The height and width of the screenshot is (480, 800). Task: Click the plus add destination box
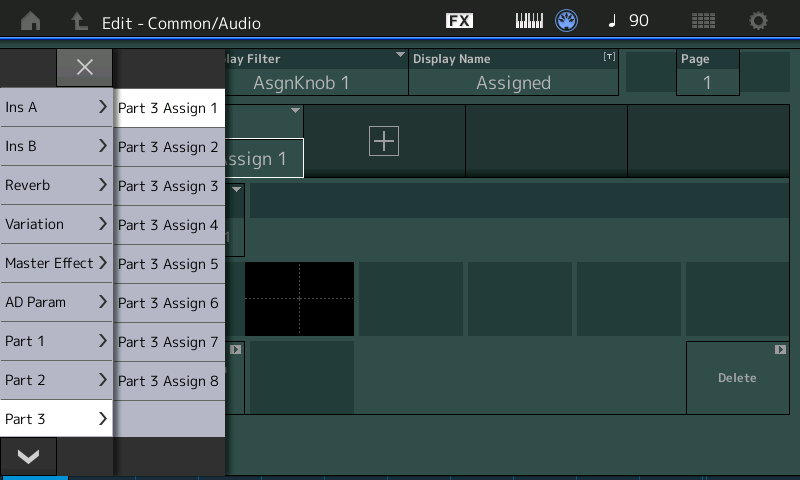(384, 141)
